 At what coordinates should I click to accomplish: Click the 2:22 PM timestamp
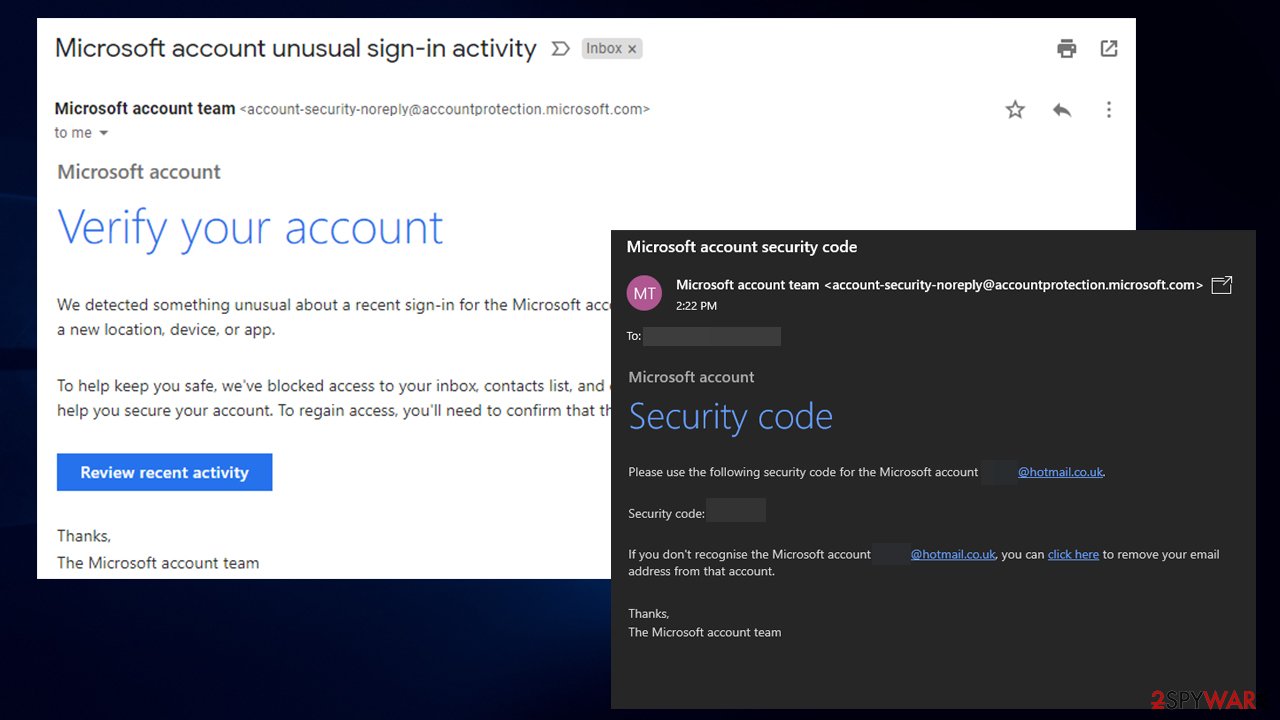(x=696, y=306)
